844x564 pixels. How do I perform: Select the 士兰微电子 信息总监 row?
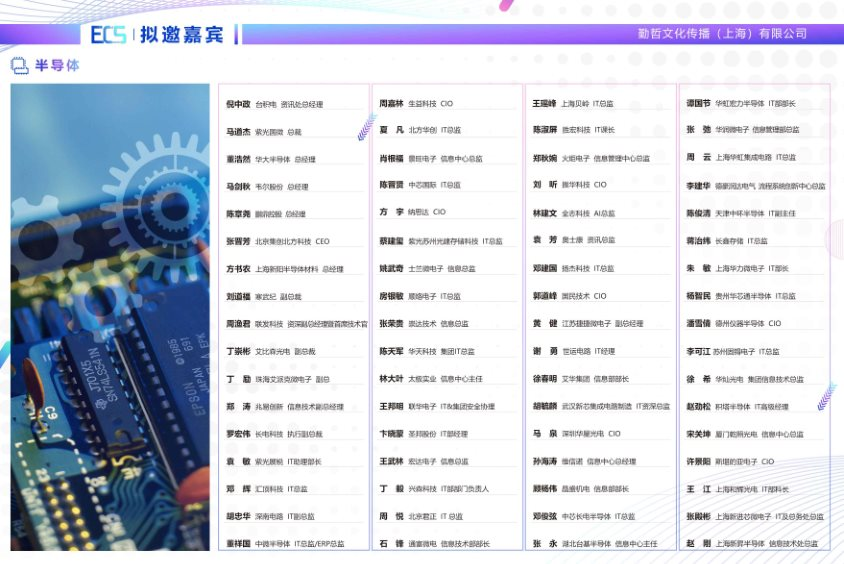427,269
